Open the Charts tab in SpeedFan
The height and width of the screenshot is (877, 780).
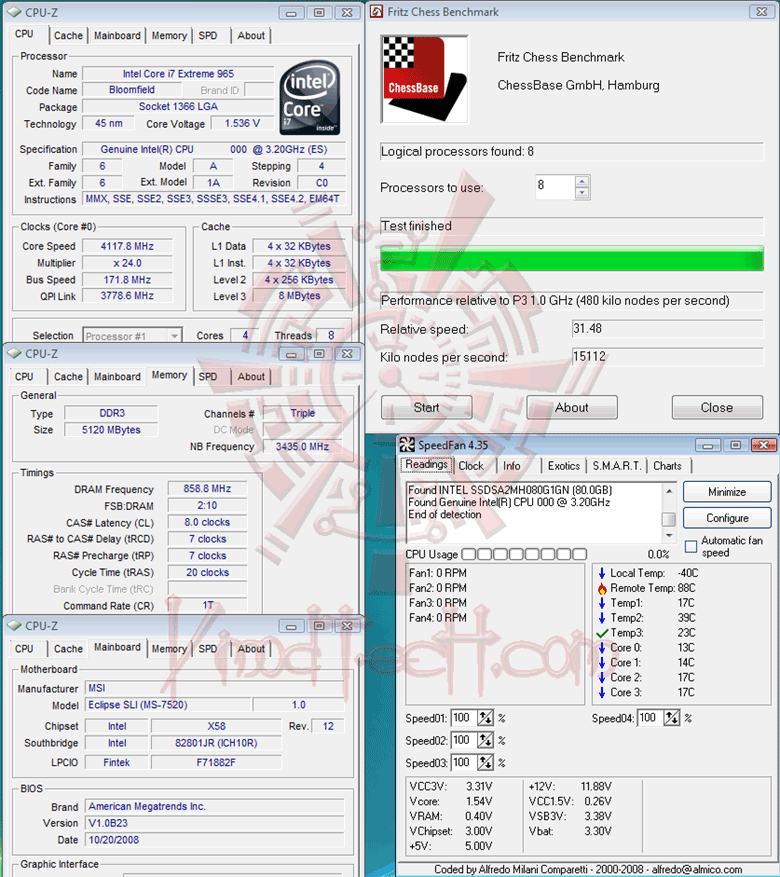point(668,466)
